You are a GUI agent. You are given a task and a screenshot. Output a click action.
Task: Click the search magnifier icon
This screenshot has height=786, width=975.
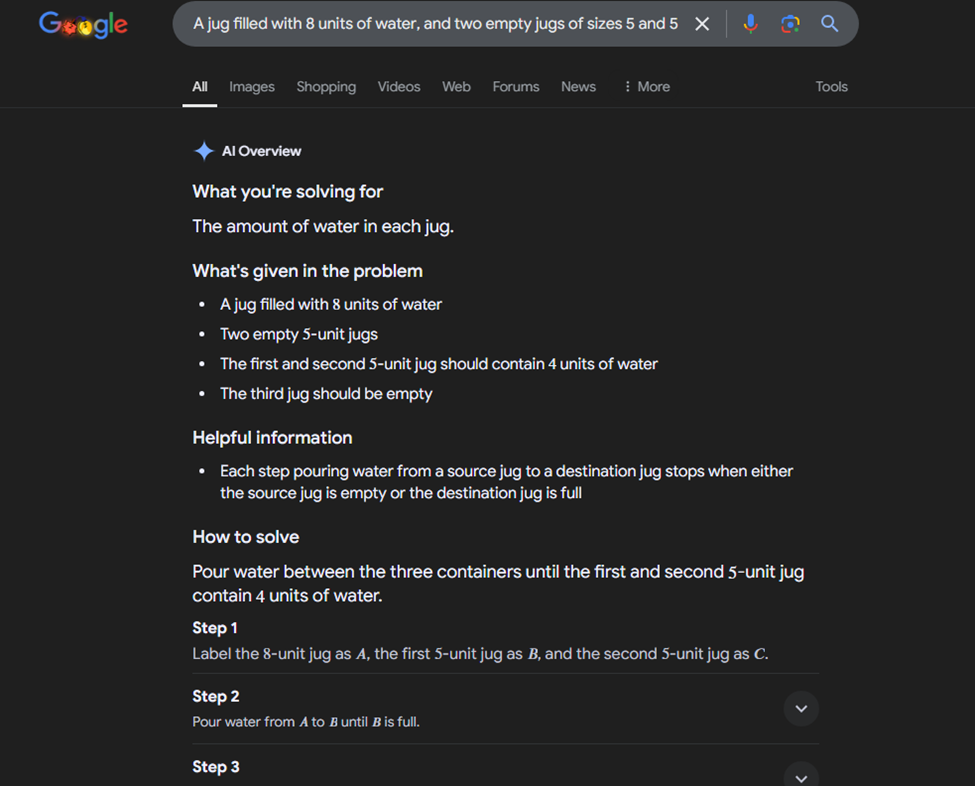click(829, 23)
